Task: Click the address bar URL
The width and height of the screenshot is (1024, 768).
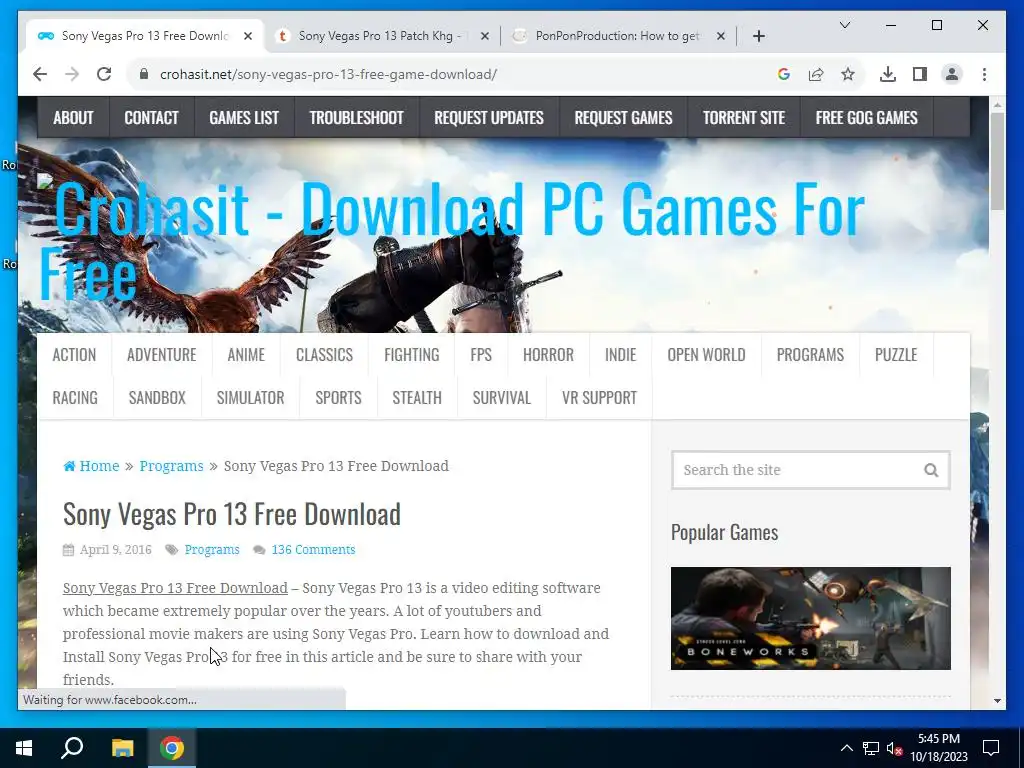Action: pyautogui.click(x=328, y=74)
